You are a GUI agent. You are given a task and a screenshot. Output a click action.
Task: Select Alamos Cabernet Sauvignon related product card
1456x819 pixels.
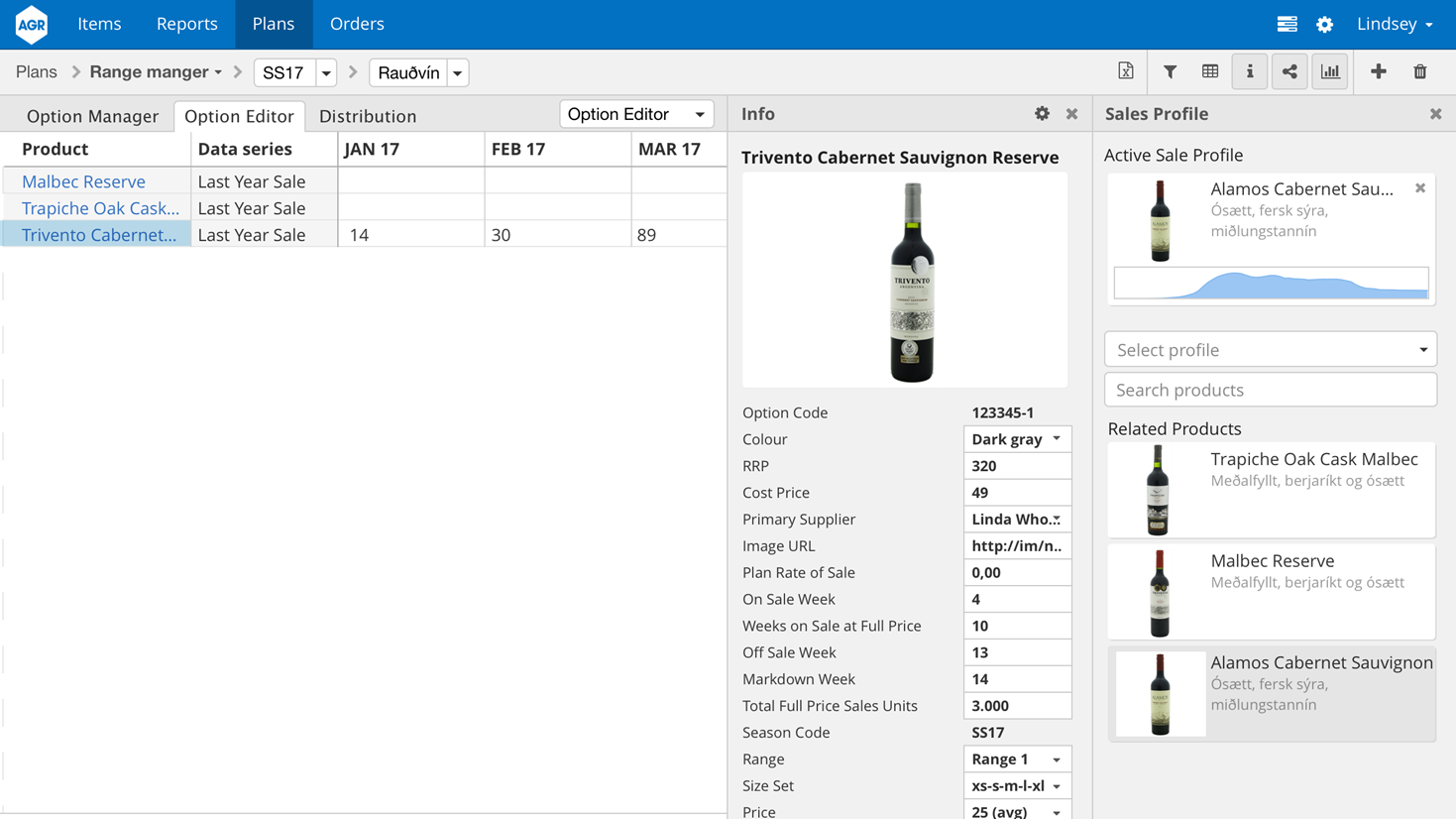coord(1271,694)
